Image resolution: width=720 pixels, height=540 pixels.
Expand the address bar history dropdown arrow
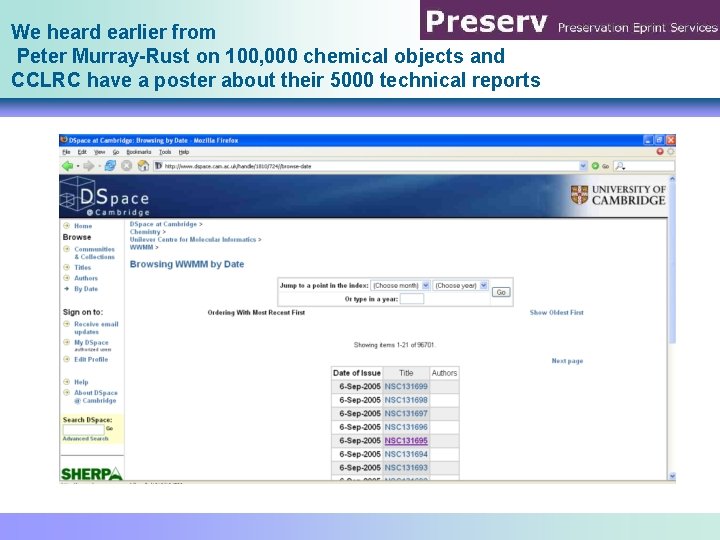coord(583,166)
